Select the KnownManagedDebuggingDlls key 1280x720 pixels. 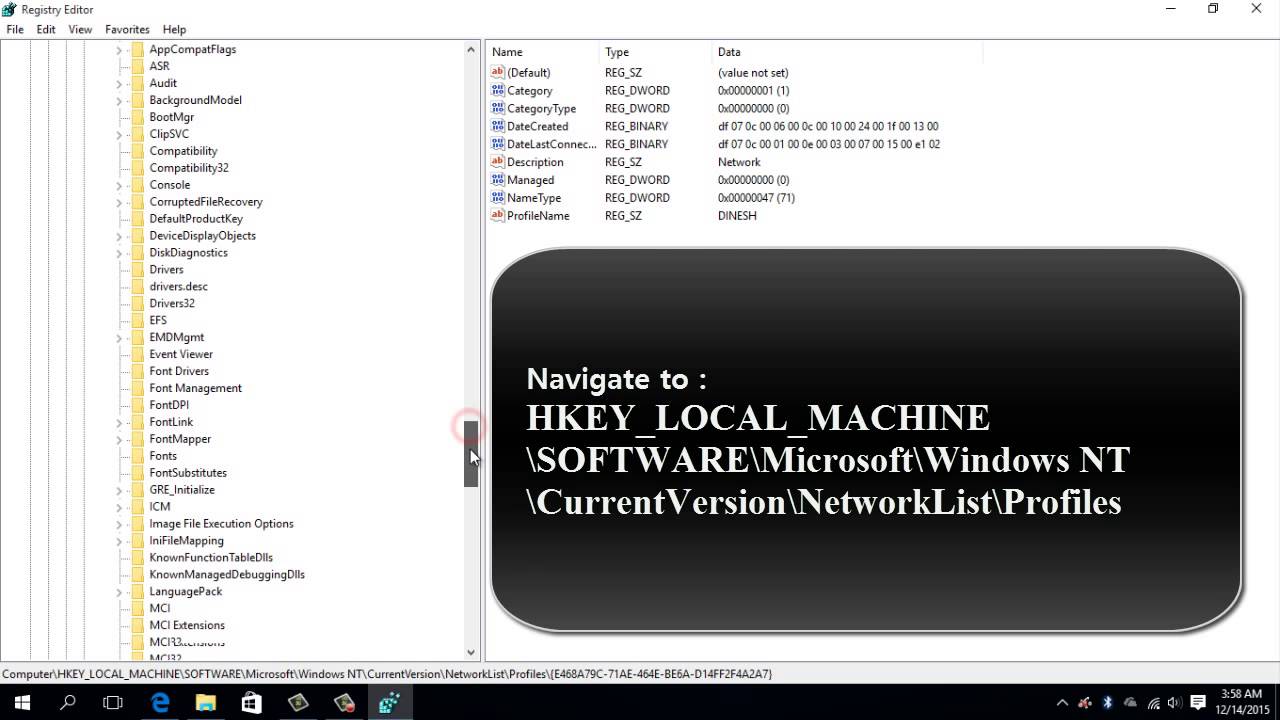227,575
